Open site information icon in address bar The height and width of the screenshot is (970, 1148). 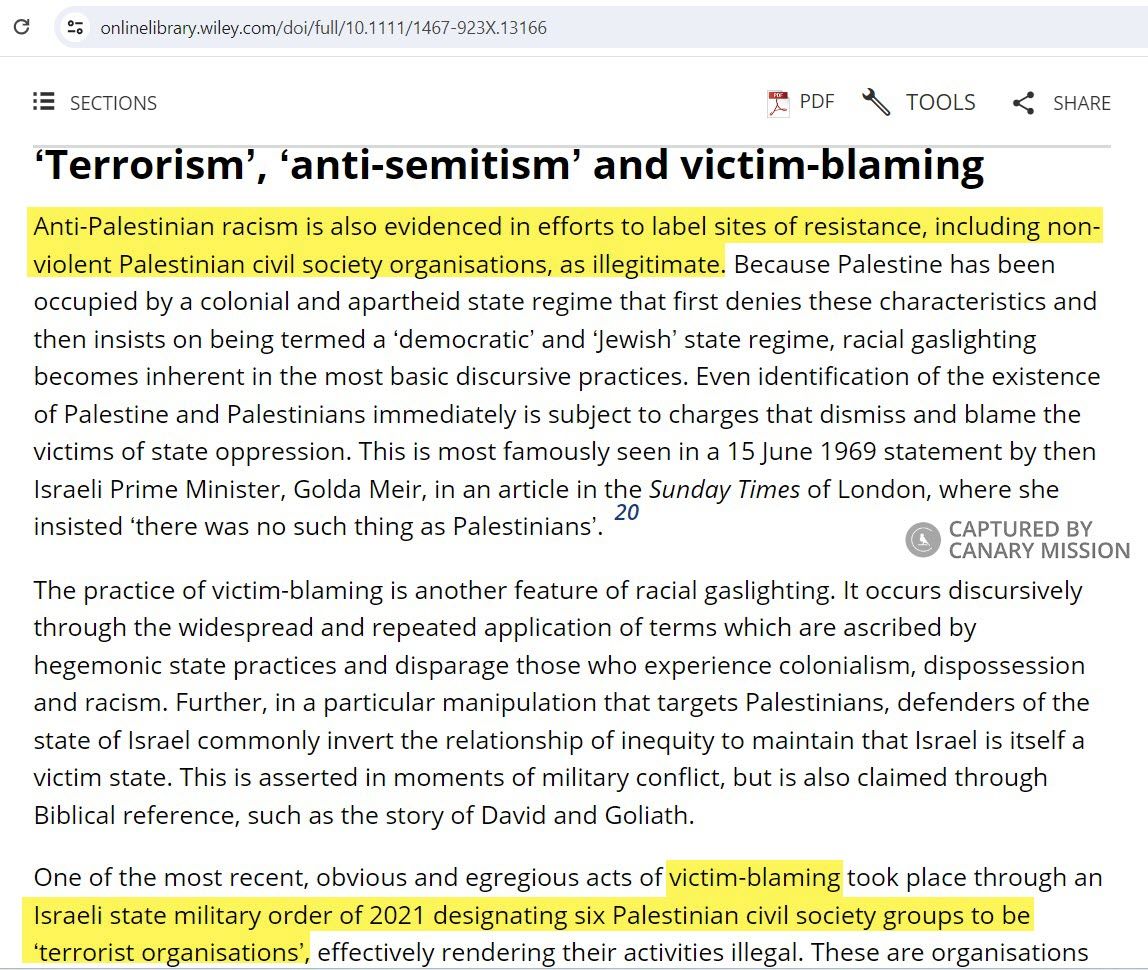click(75, 27)
